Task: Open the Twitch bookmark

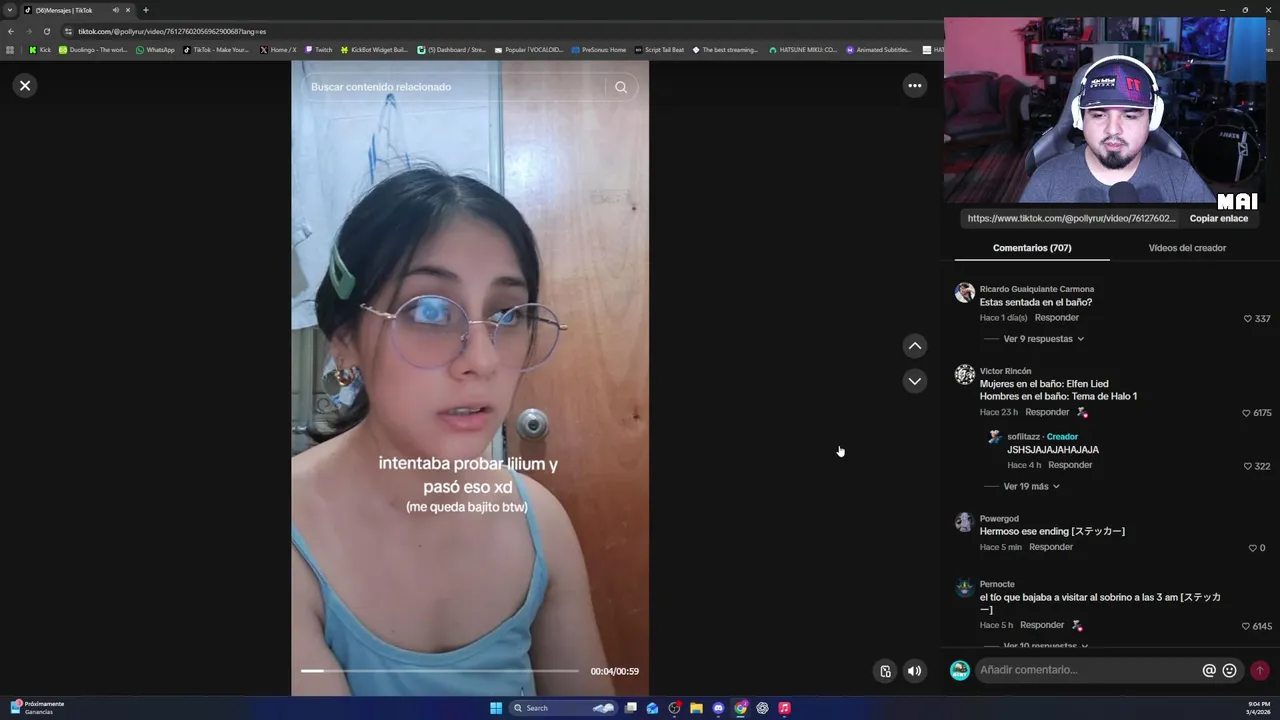Action: (318, 49)
